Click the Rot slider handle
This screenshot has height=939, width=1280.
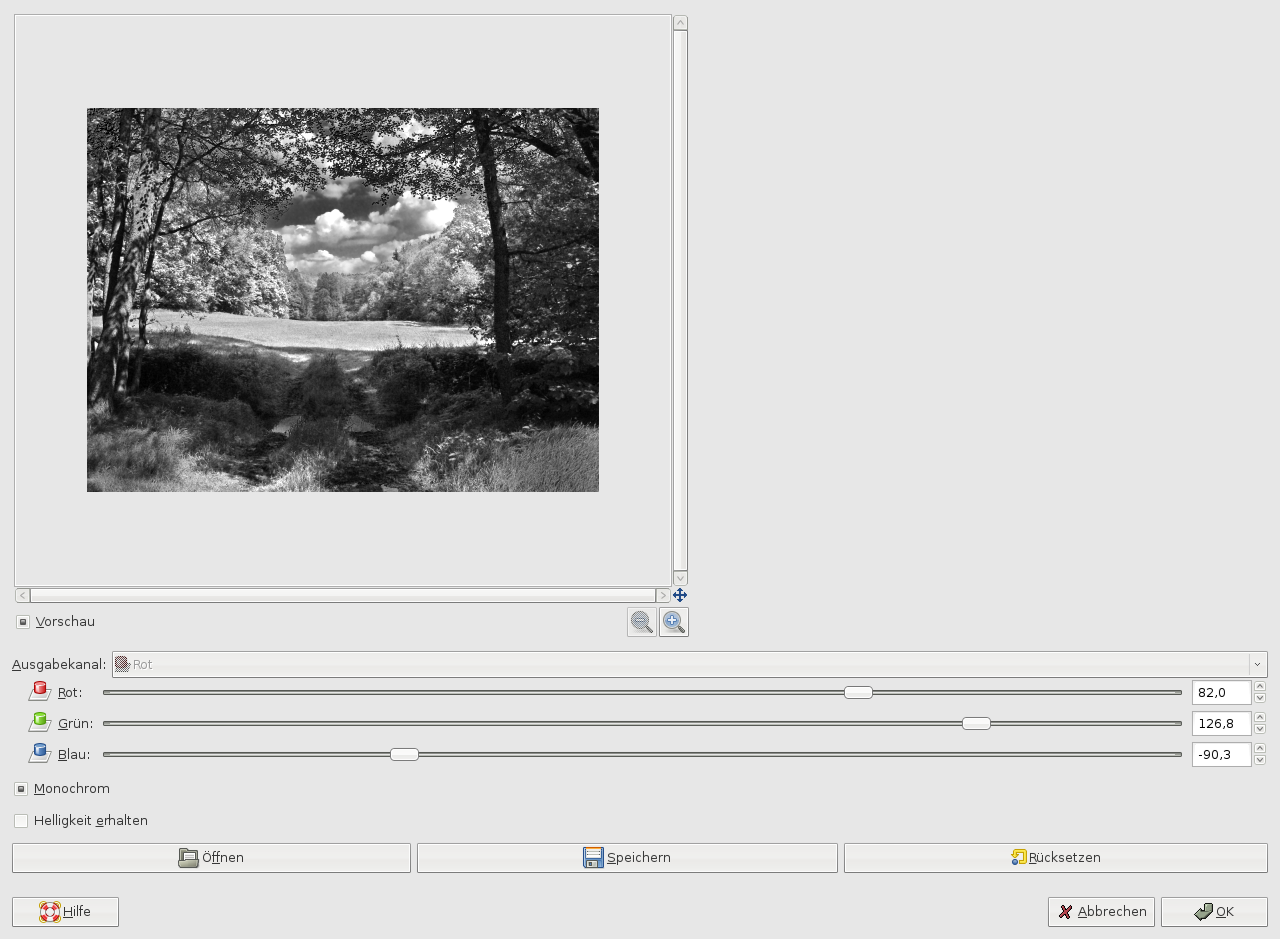pos(858,692)
